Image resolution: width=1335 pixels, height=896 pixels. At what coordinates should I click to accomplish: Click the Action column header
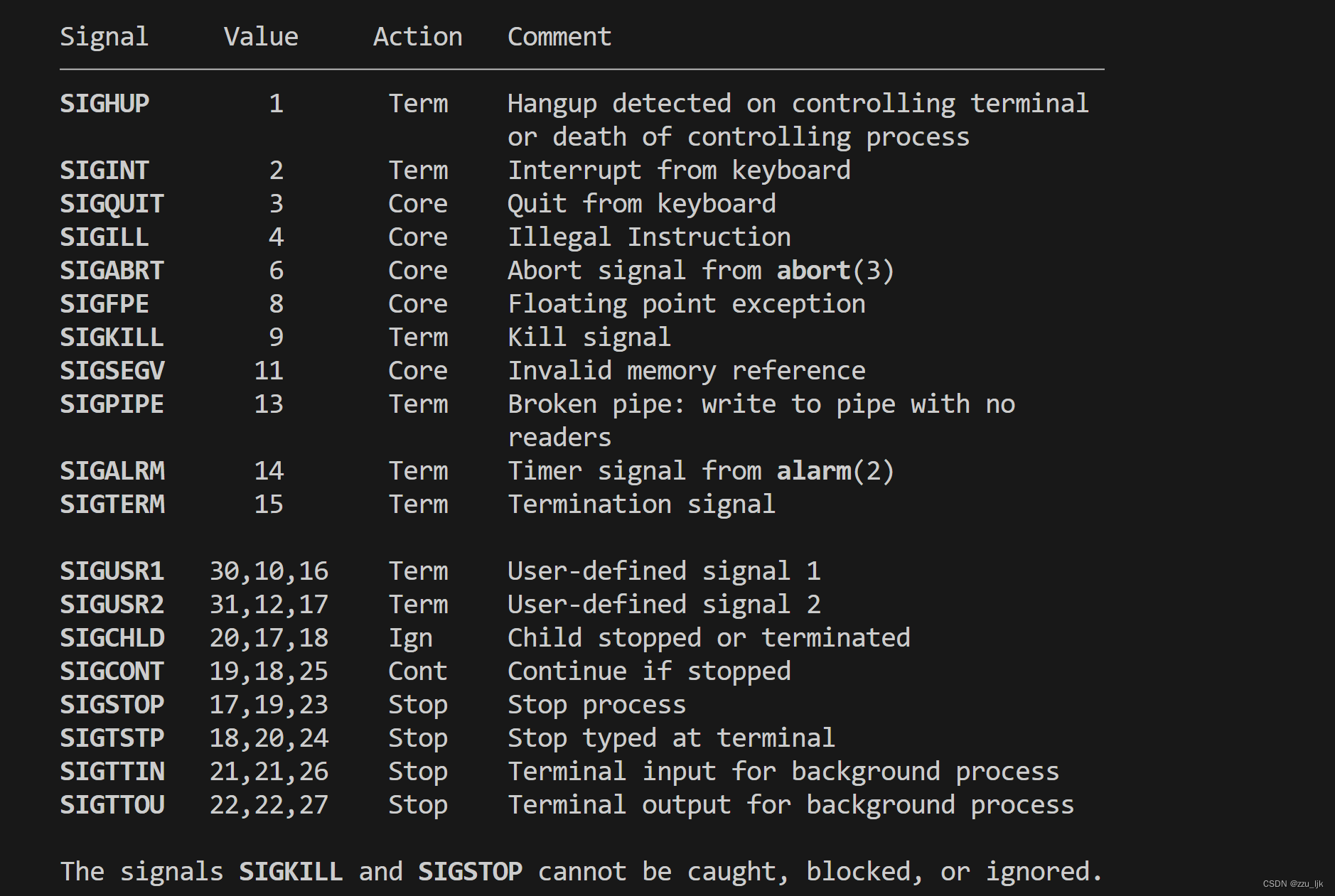(418, 37)
